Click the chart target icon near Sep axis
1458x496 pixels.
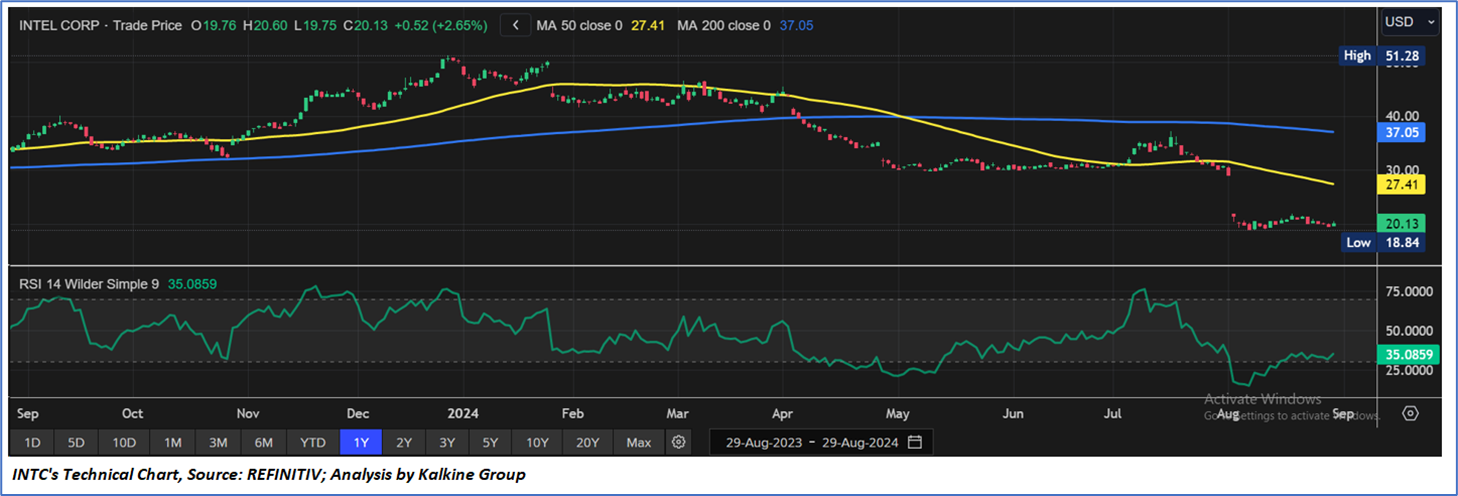[1410, 413]
